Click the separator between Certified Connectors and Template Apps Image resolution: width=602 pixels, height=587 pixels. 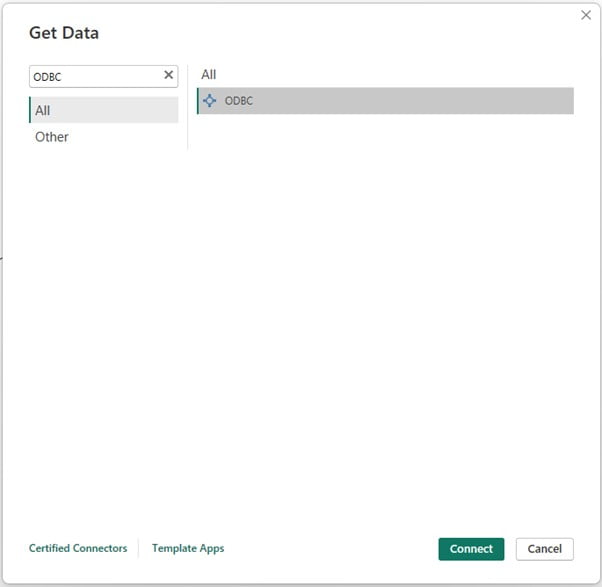click(139, 548)
